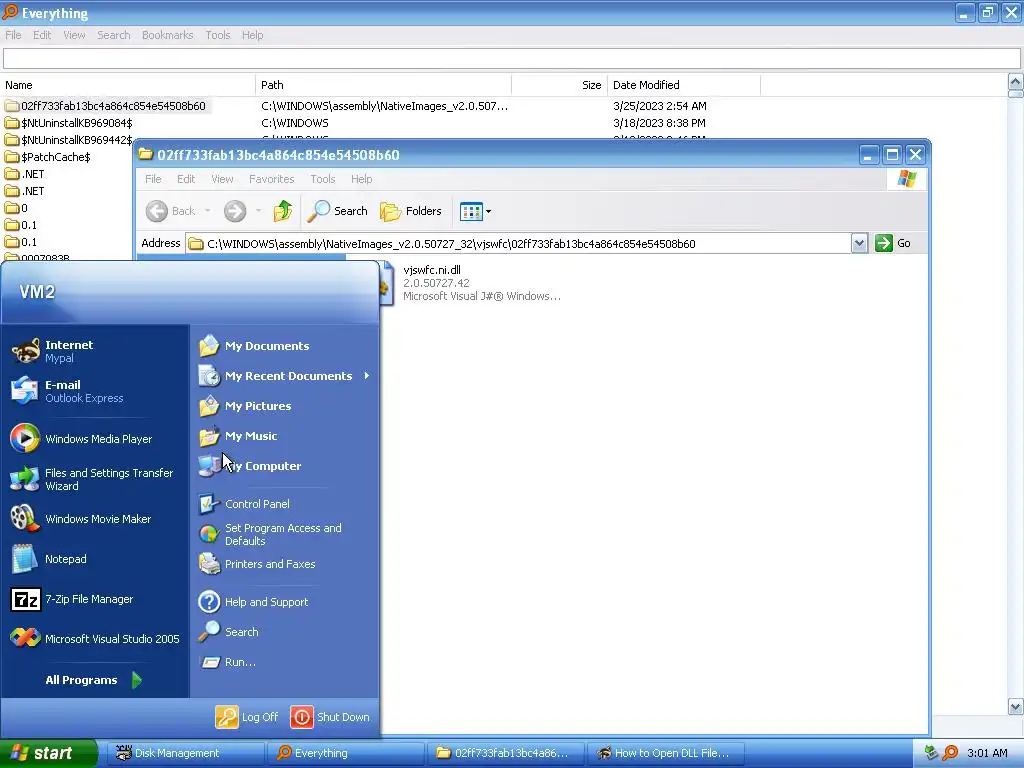Click the Up folder icon in Explorer toolbar
This screenshot has height=768, width=1024.
point(283,211)
